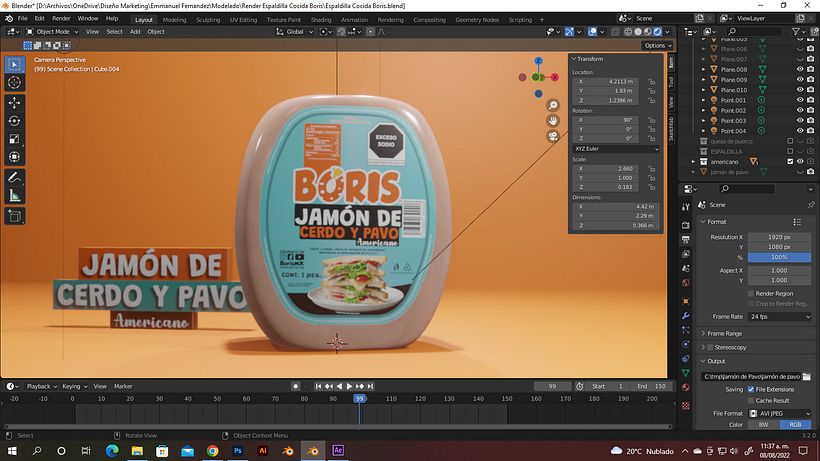Enable the Render Region checkbox
This screenshot has width=820, height=461.
[x=750, y=293]
